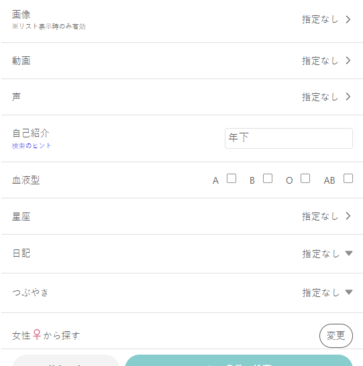Open the 検索のヒント link
This screenshot has height=366, width=363.
(32, 146)
